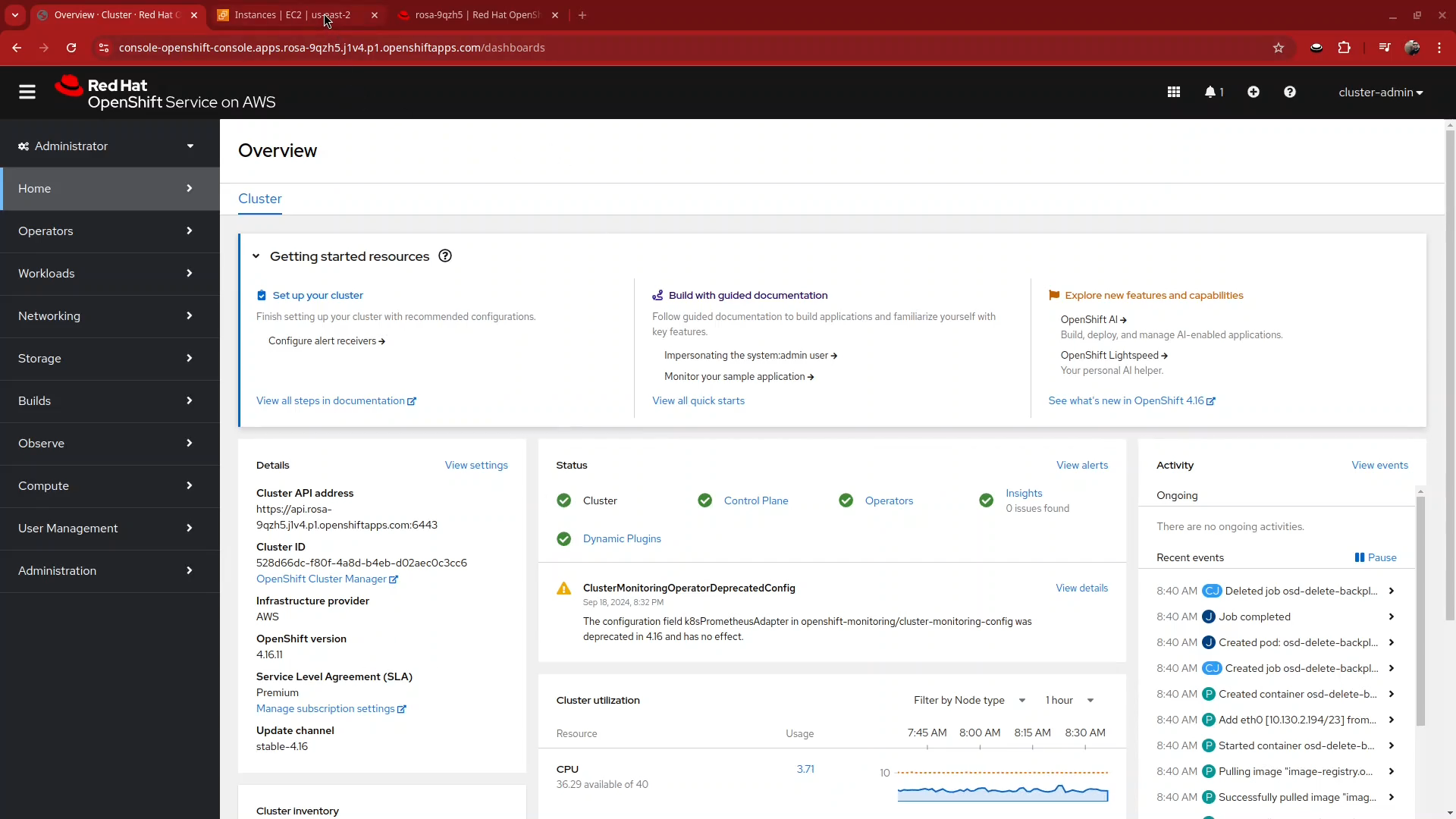1456x819 pixels.
Task: Click the Insights status icon
Action: pyautogui.click(x=986, y=500)
